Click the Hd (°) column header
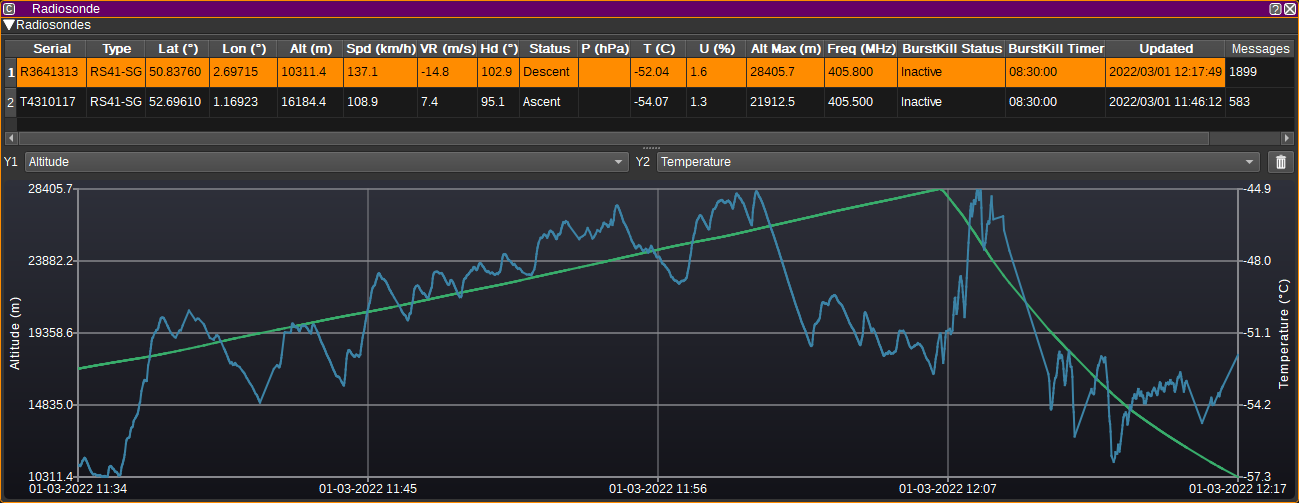The height and width of the screenshot is (503, 1299). click(499, 48)
